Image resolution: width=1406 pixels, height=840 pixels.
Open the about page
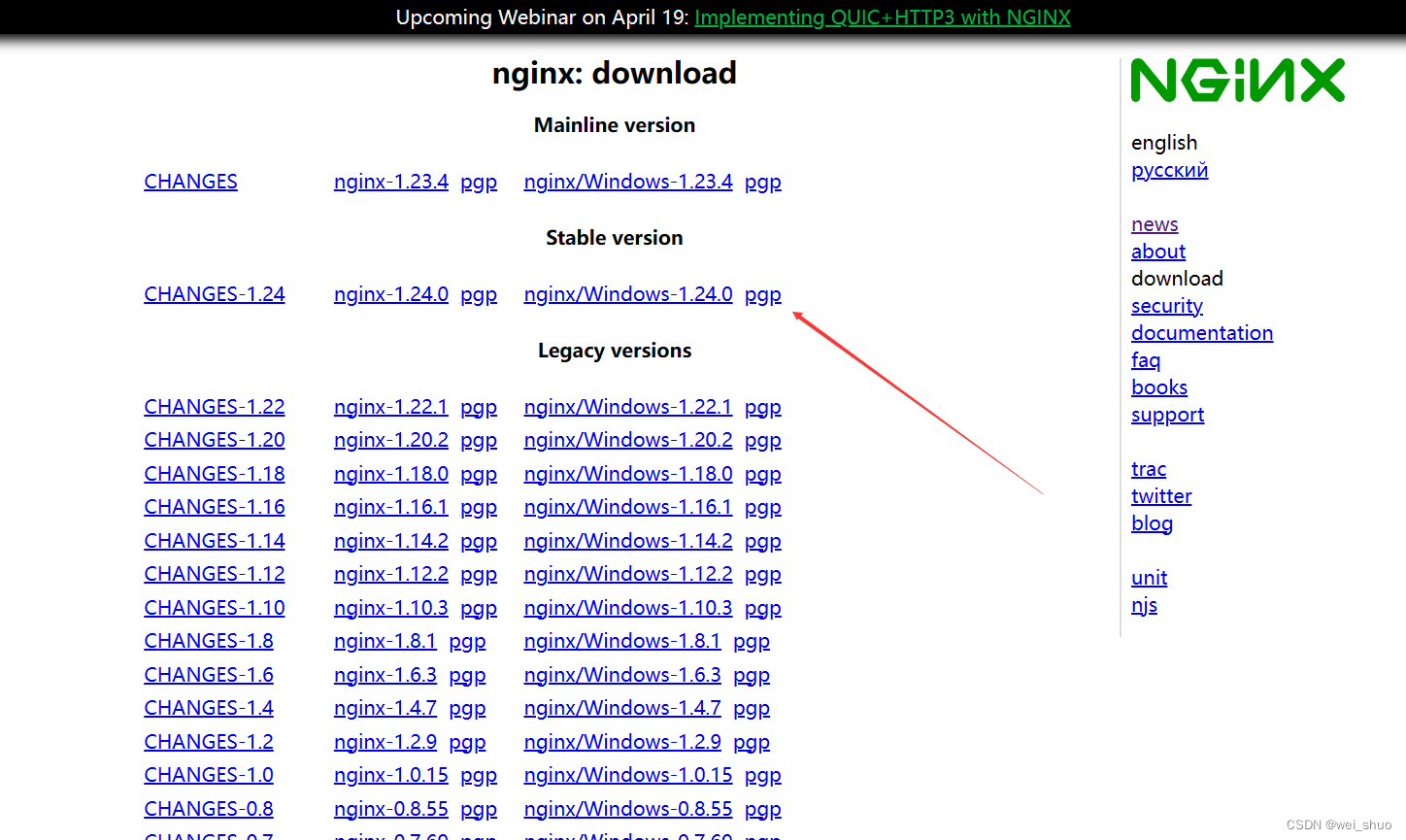(1158, 252)
